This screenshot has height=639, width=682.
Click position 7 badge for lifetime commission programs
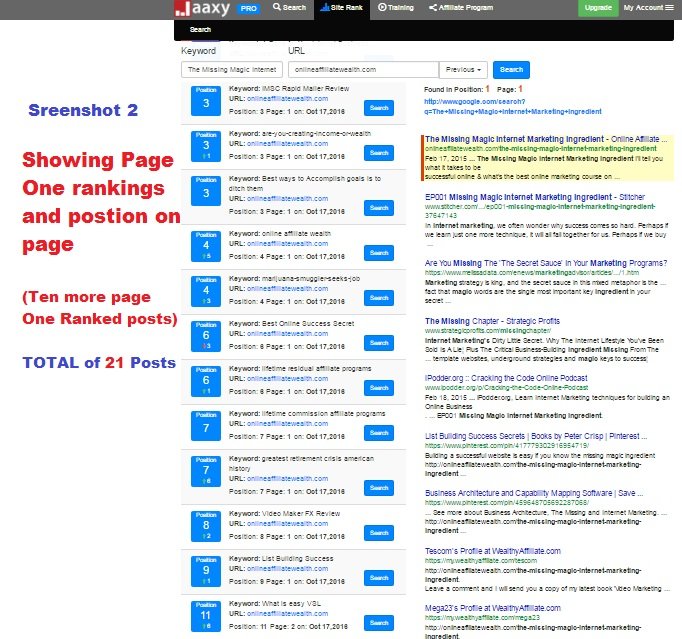pyautogui.click(x=206, y=426)
